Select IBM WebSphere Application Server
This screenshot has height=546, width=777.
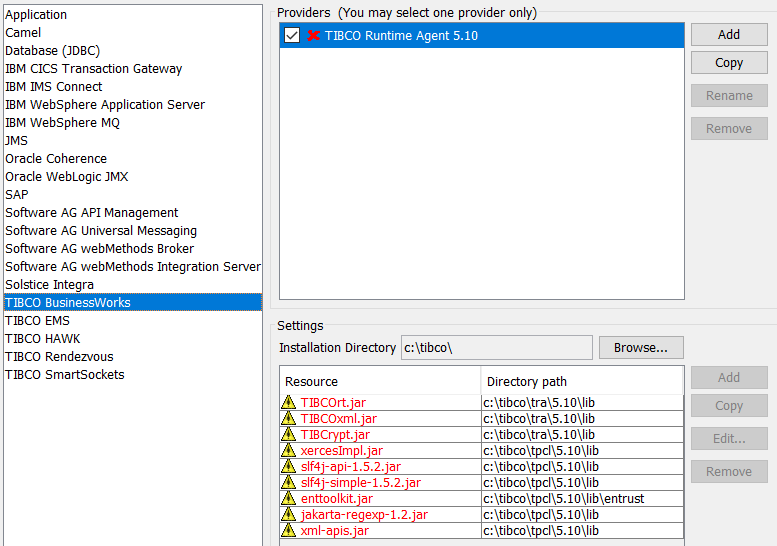pyautogui.click(x=133, y=105)
